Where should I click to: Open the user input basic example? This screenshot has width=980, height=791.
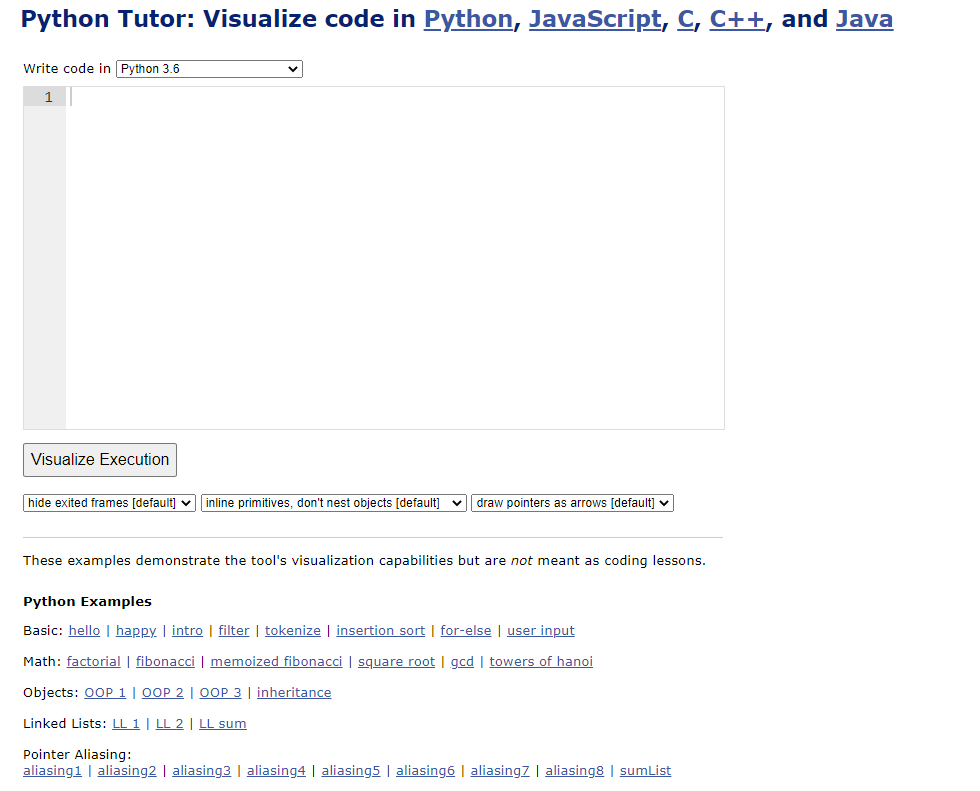tap(541, 630)
